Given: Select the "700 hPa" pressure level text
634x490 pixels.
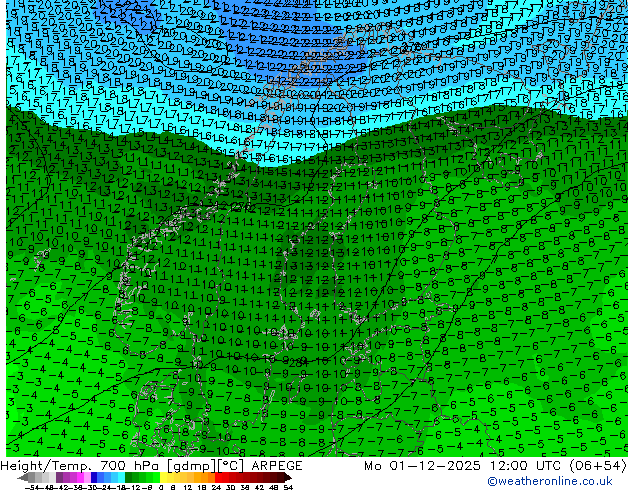Looking at the screenshot, I should tap(130, 466).
